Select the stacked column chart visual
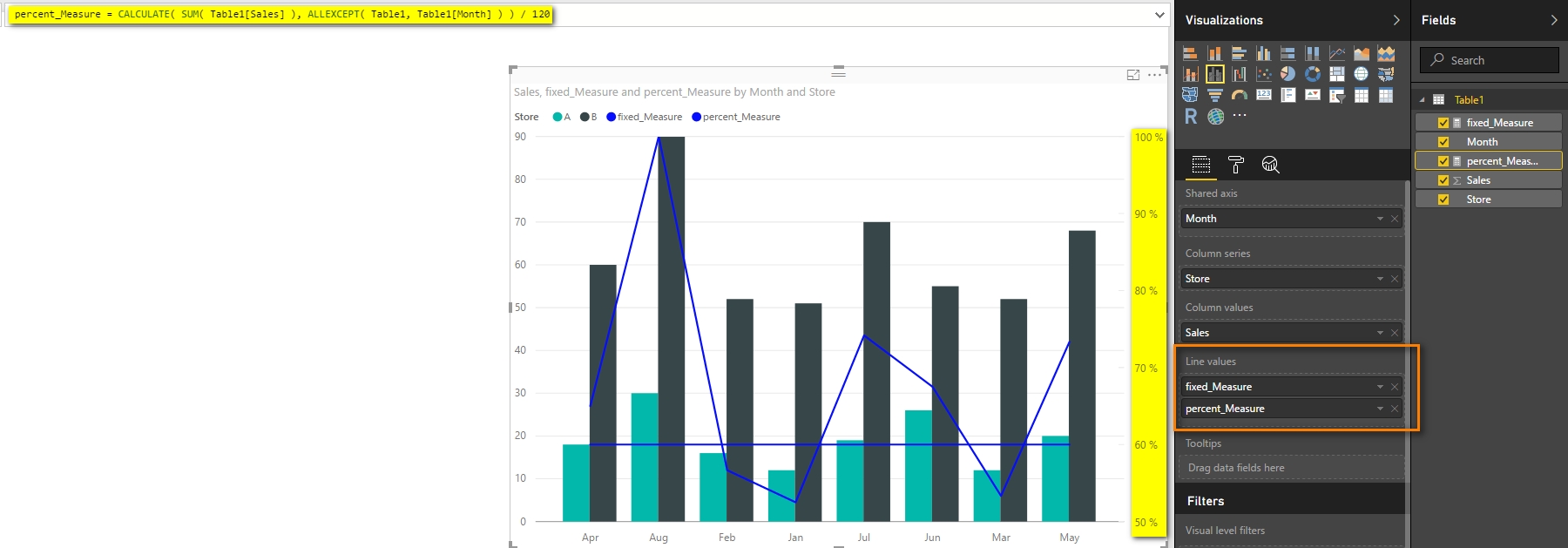 (x=1214, y=53)
